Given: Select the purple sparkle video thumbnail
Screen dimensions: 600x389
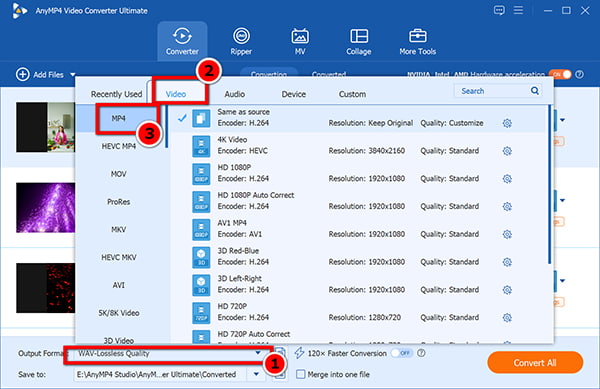Looking at the screenshot, I should pyautogui.click(x=46, y=208).
